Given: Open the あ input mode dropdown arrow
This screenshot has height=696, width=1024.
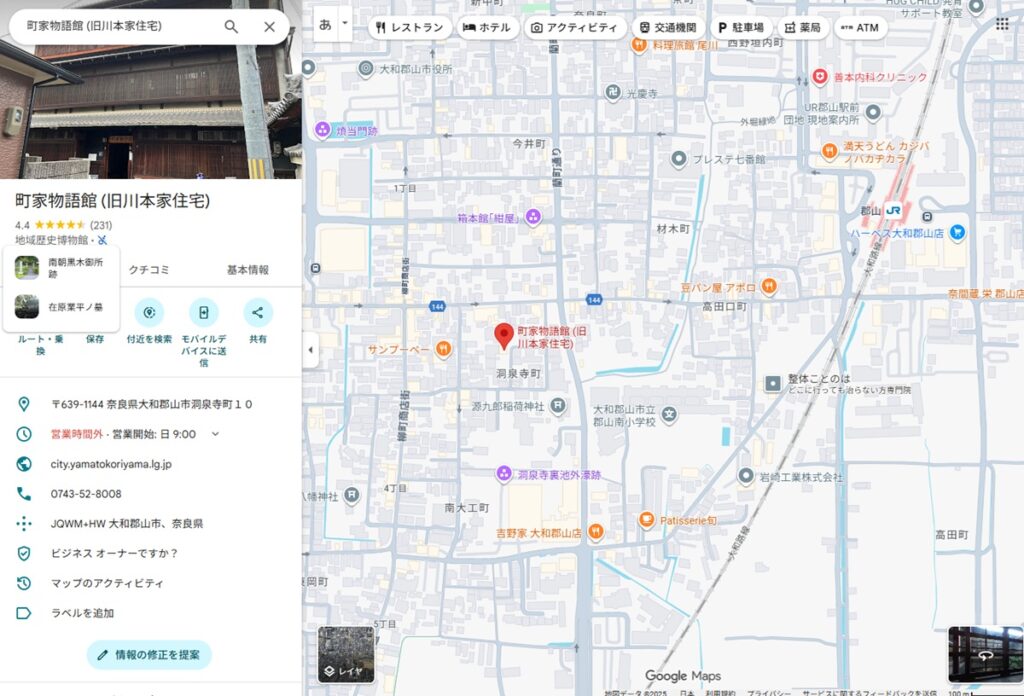Looking at the screenshot, I should point(345,22).
